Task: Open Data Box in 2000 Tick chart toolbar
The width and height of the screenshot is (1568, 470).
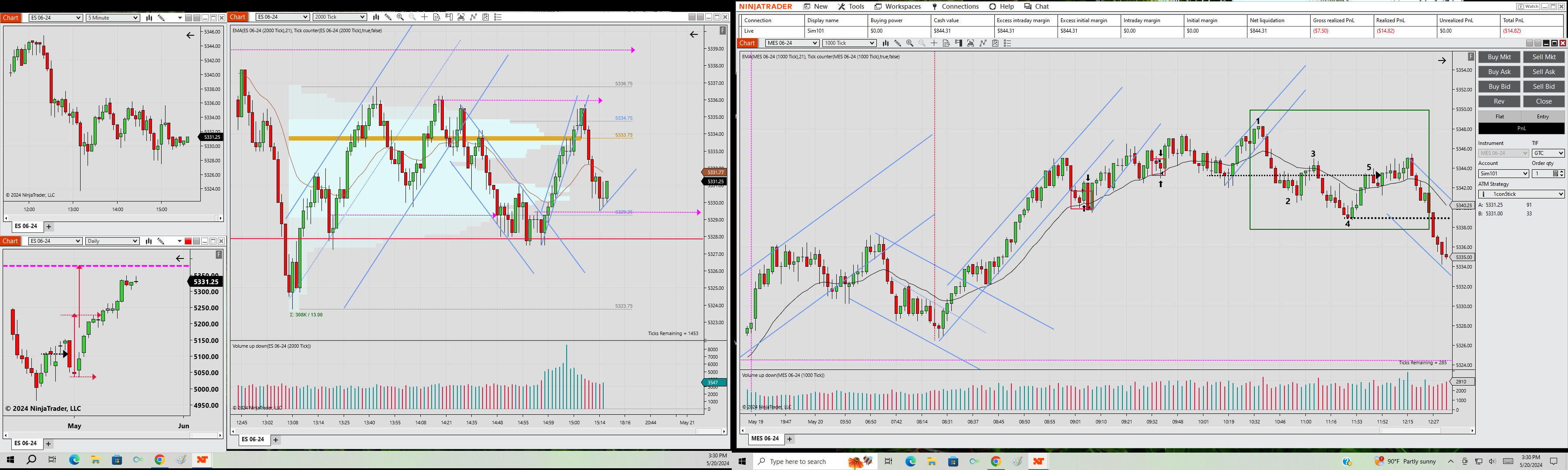Action: 436,17
